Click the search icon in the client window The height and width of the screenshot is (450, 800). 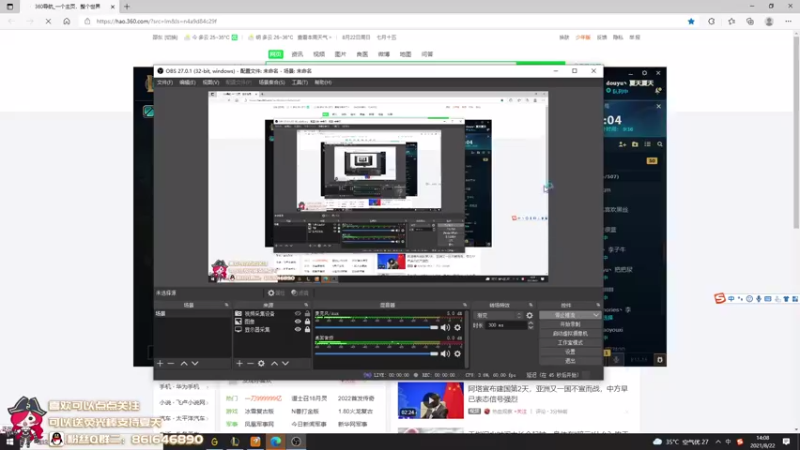pyautogui.click(x=660, y=144)
